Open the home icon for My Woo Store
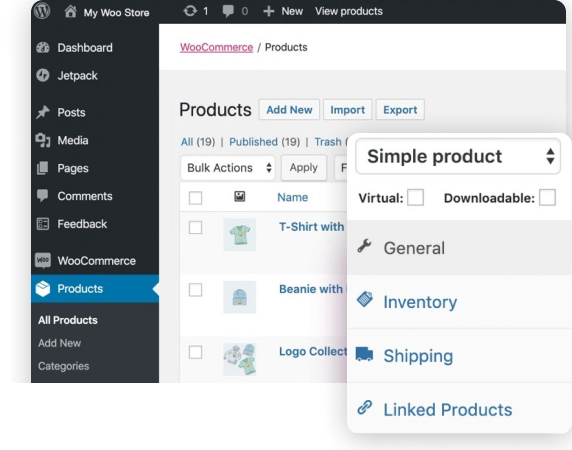The height and width of the screenshot is (450, 572). pyautogui.click(x=70, y=11)
